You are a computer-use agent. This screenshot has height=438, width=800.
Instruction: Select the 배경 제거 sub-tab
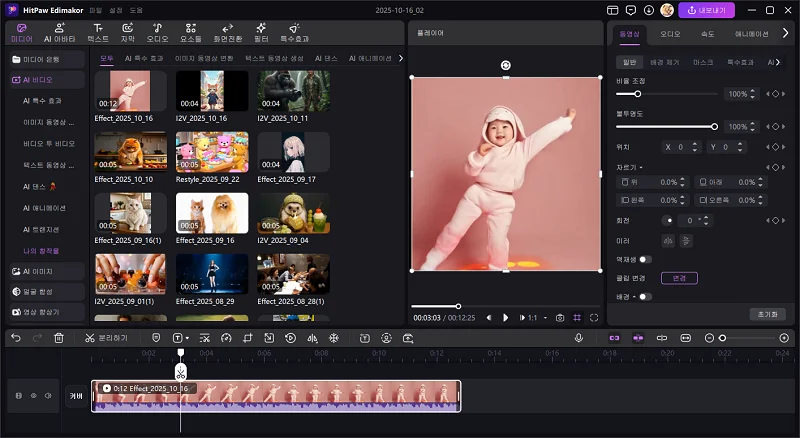[x=664, y=62]
